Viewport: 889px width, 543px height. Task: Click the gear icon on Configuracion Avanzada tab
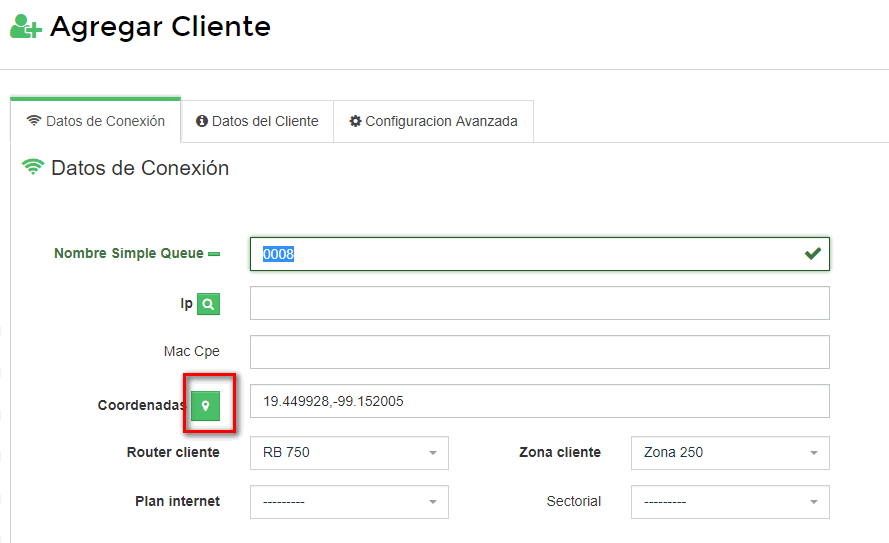click(355, 121)
